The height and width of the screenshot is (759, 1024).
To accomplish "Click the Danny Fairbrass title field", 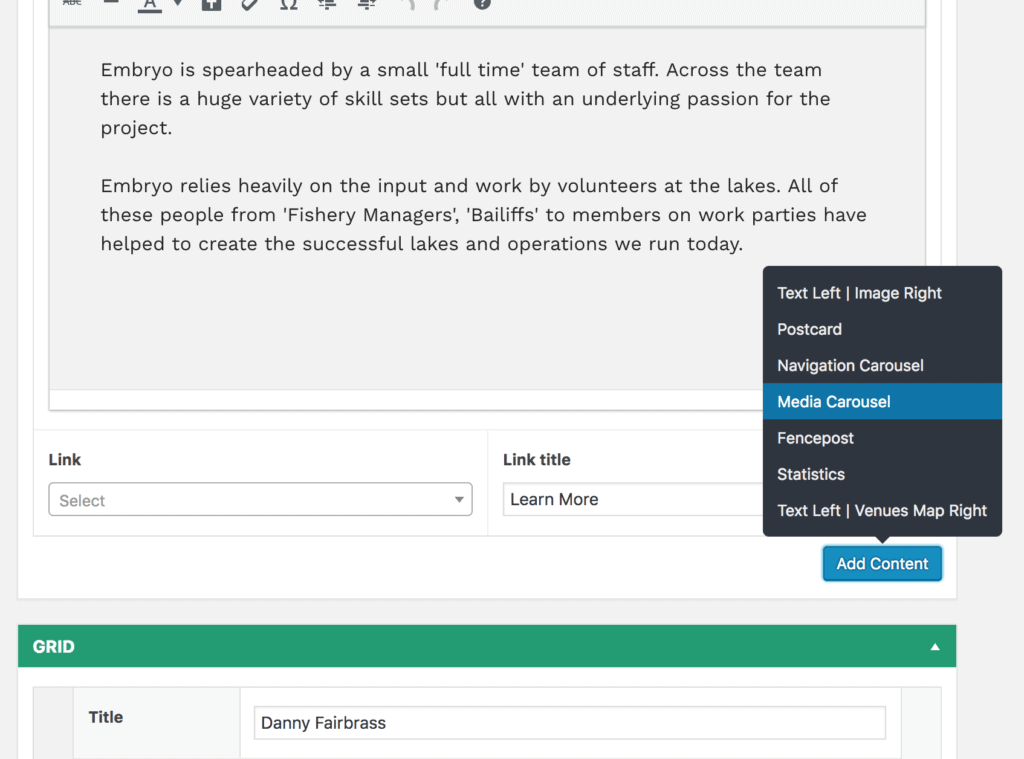I will tap(569, 722).
